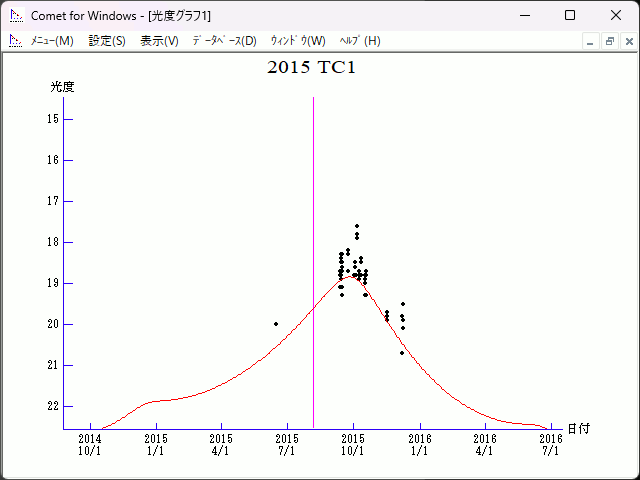Open the メニュー(M) menu
The image size is (640, 480).
(x=52, y=41)
